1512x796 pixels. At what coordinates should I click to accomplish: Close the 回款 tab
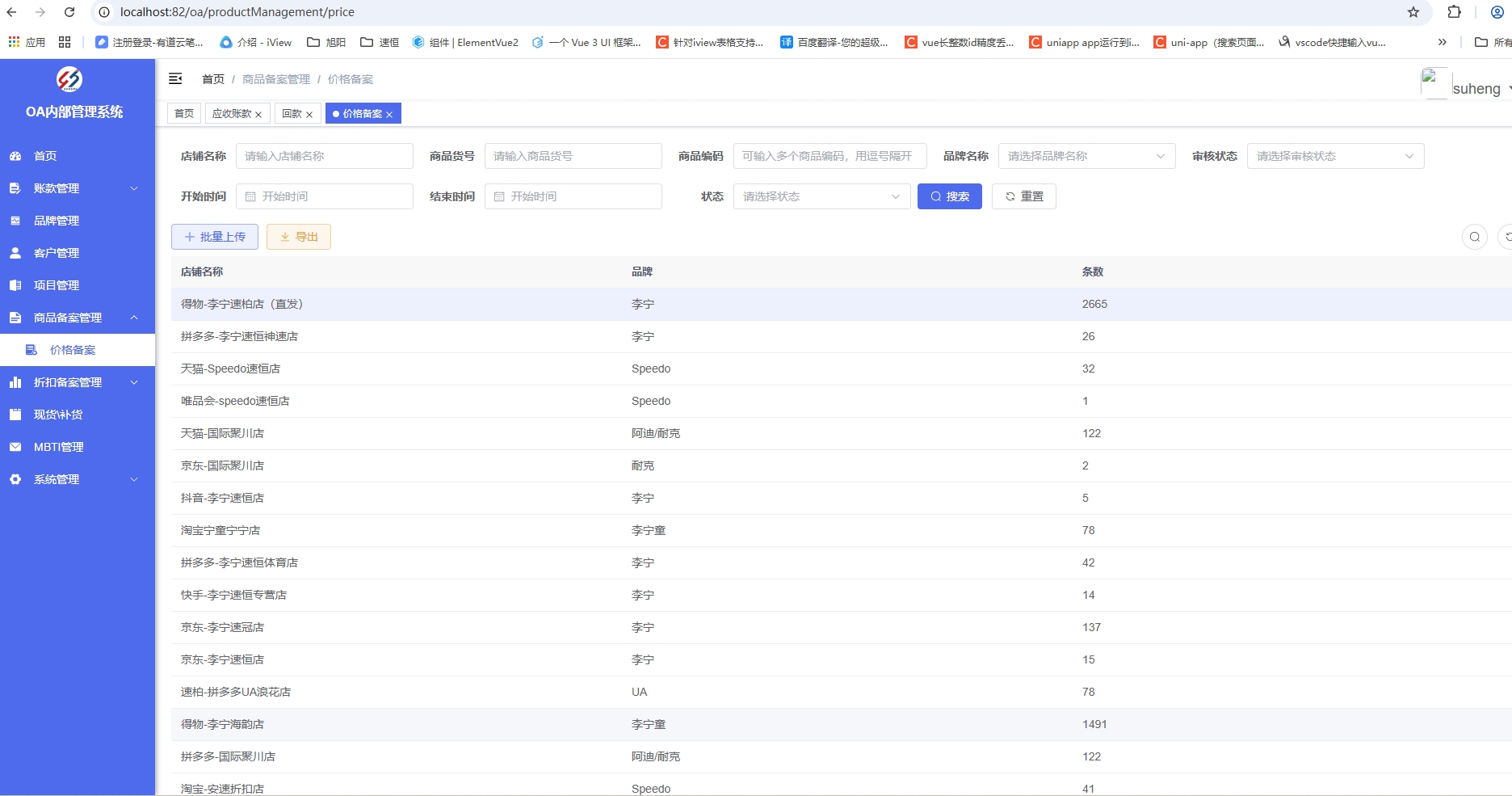(309, 115)
